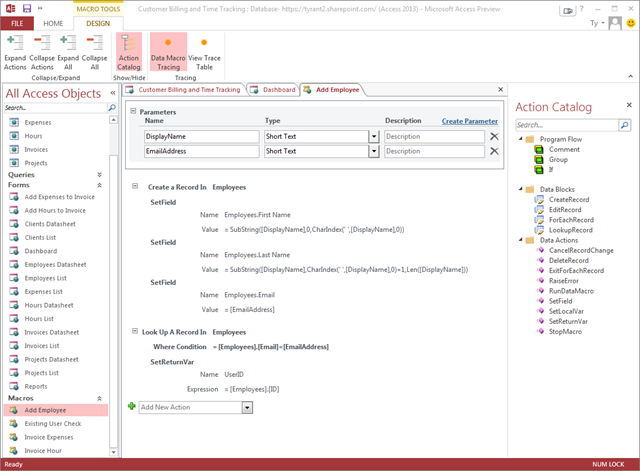Click the Action Catalog Search field
640x471 pixels.
click(567, 125)
